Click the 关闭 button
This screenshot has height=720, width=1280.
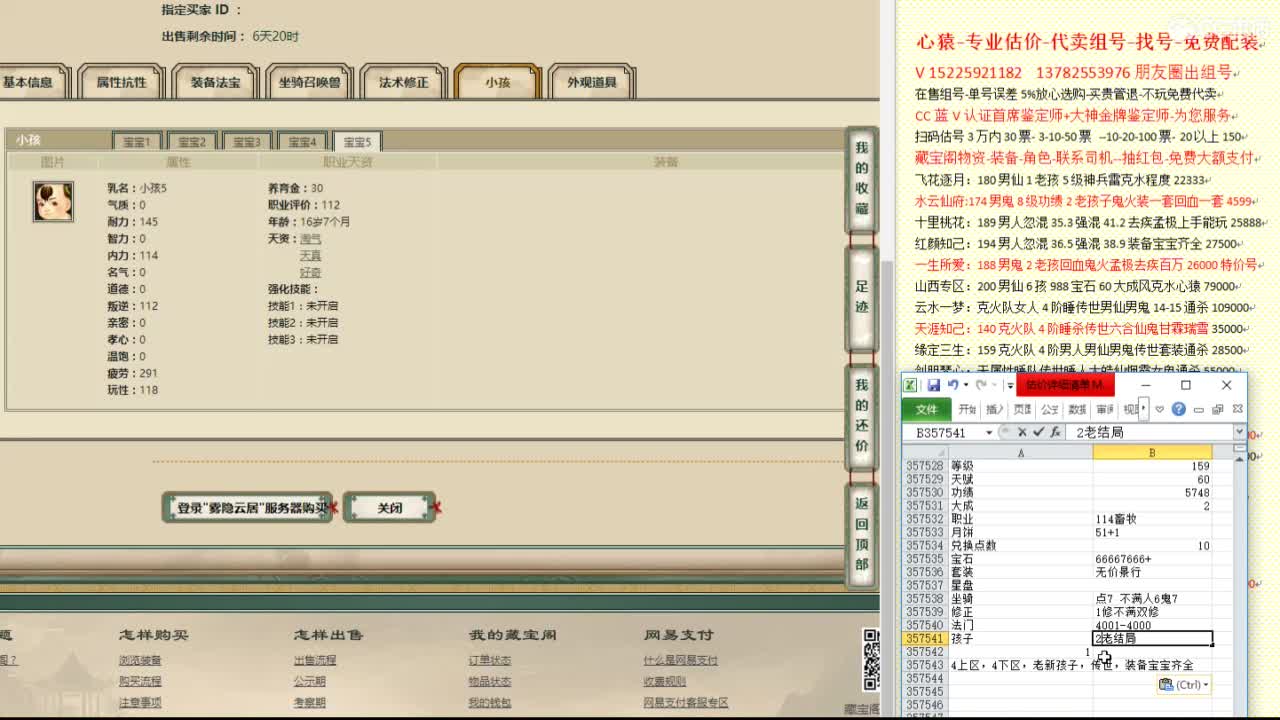pos(389,507)
